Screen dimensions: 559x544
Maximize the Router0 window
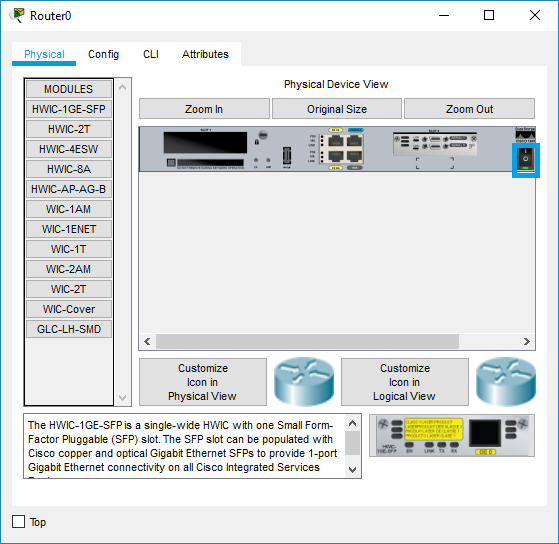click(x=489, y=15)
